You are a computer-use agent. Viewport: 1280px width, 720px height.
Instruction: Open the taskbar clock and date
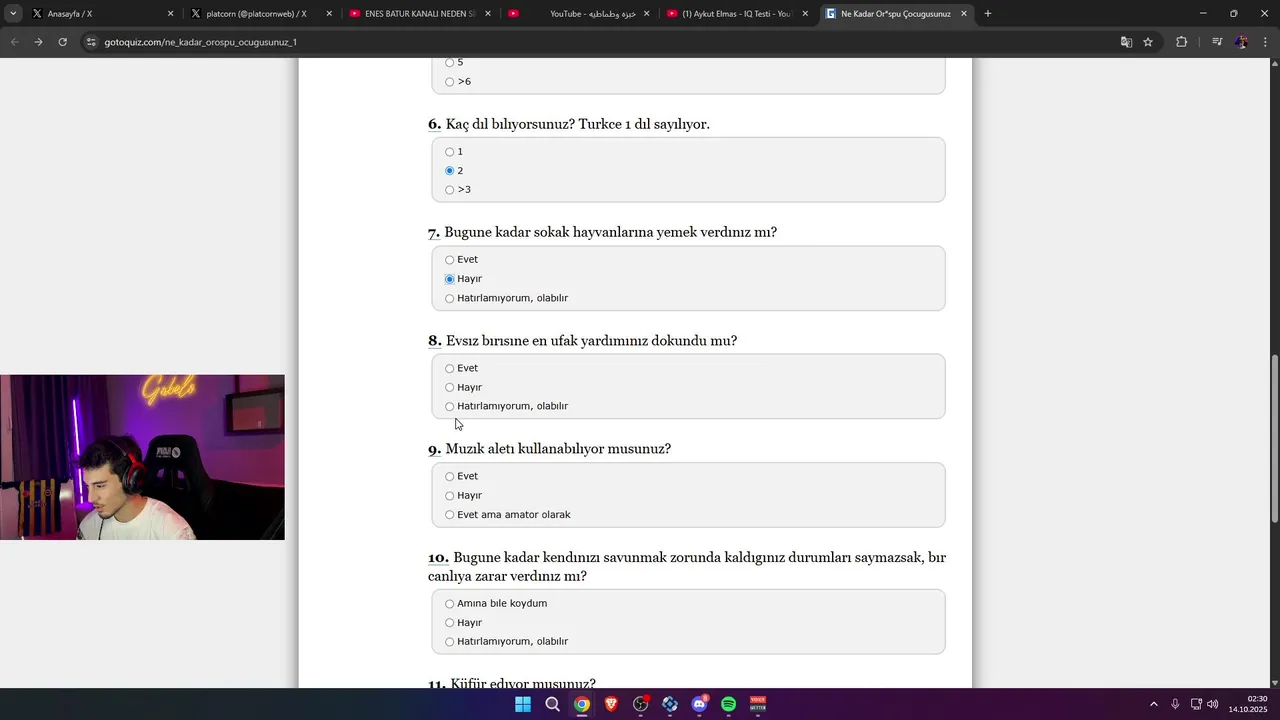pos(1248,704)
